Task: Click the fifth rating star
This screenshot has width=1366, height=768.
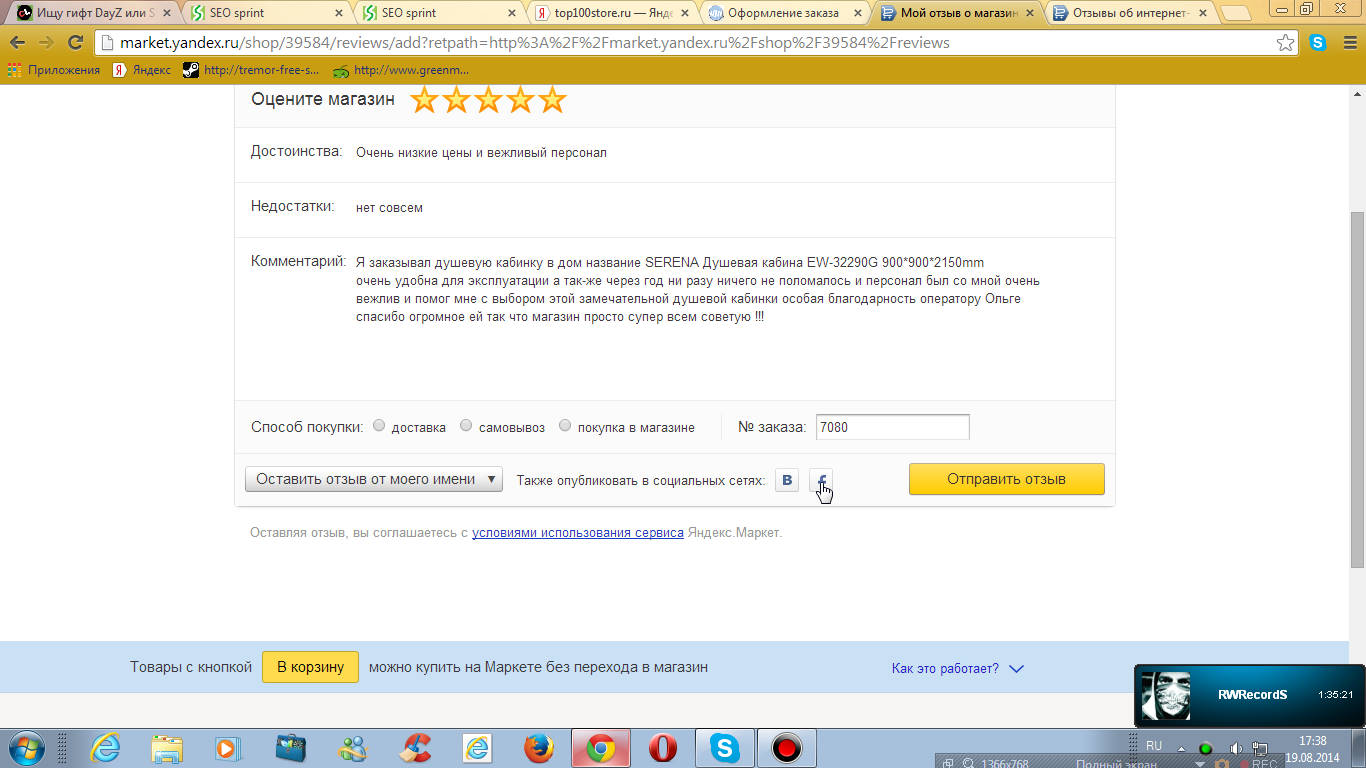Action: coord(552,100)
